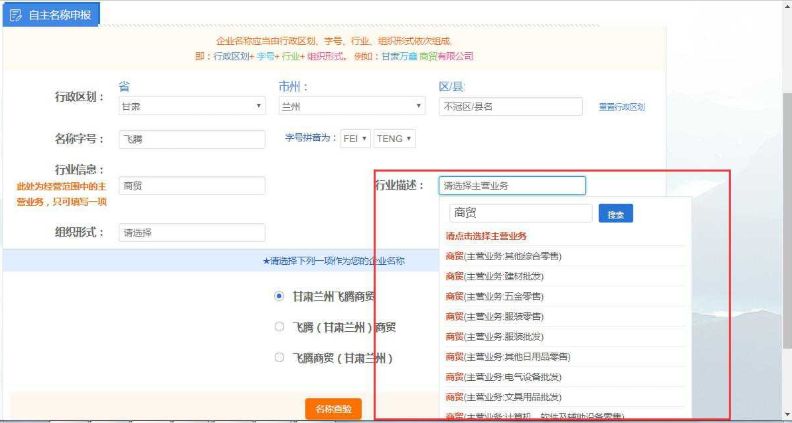Screen dimensions: 792x423
Task: Choose 商贸(主营业务:其他日用品零售)
Action: pos(508,357)
